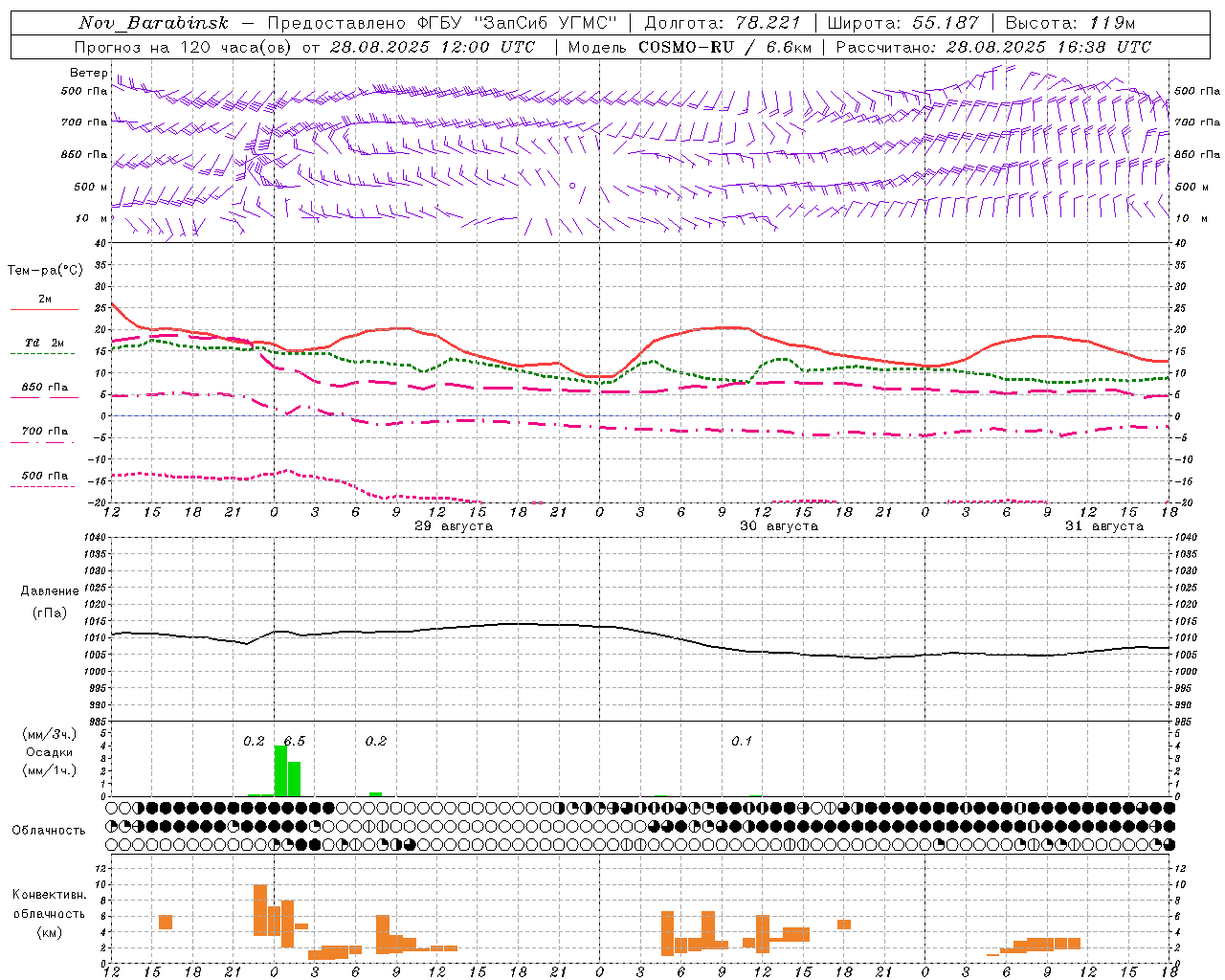This screenshot has height=980, width=1225.
Task: Click the '30 августа' date label
Action: [x=779, y=526]
